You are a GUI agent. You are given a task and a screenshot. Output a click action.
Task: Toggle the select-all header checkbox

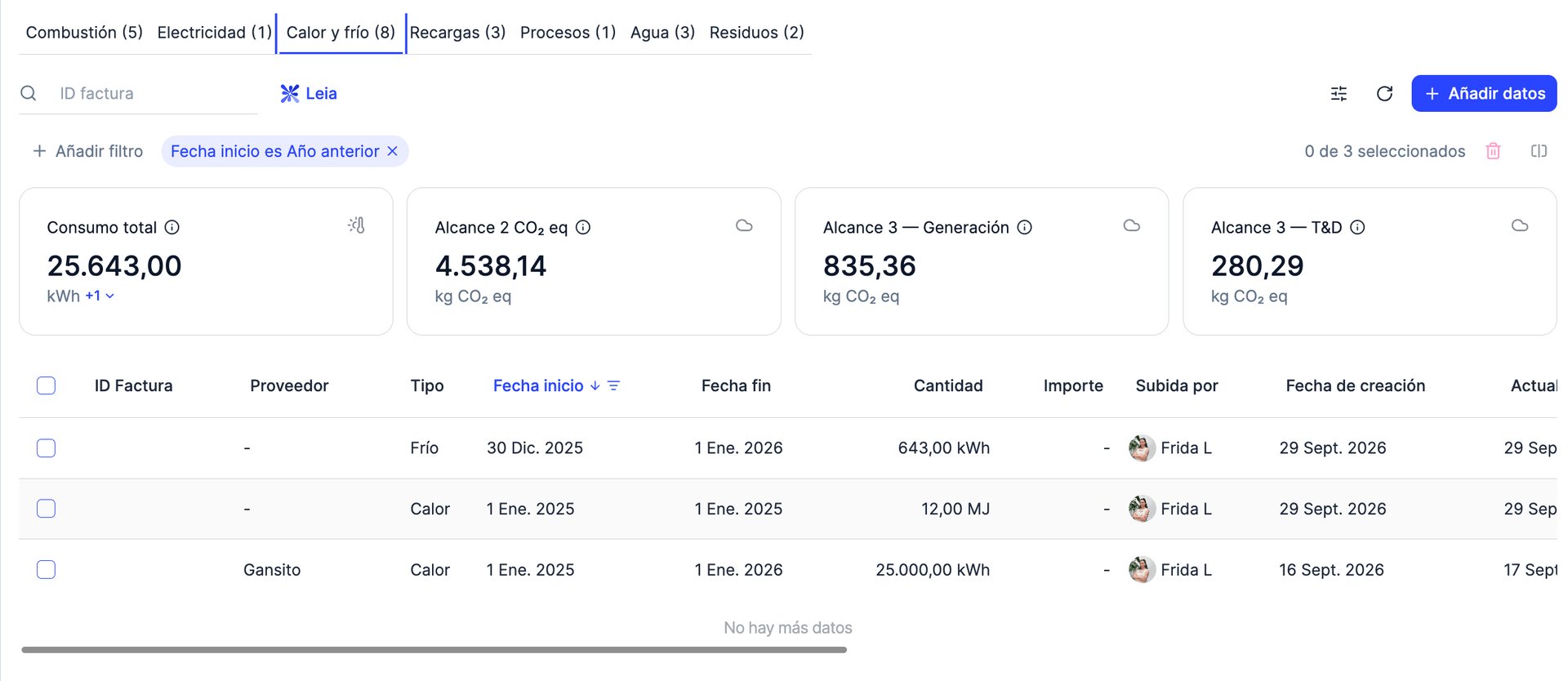[x=46, y=385]
